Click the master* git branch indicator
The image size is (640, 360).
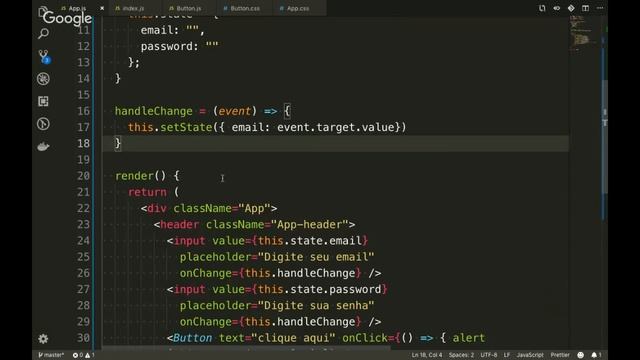[x=51, y=355]
